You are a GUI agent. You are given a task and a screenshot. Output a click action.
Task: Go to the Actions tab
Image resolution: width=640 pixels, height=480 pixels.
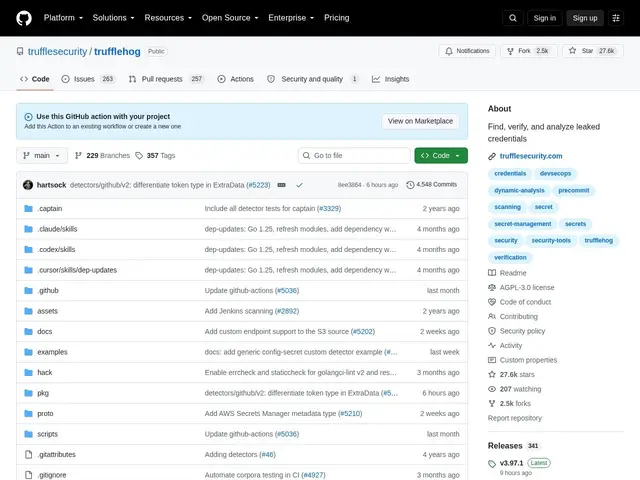click(x=236, y=79)
